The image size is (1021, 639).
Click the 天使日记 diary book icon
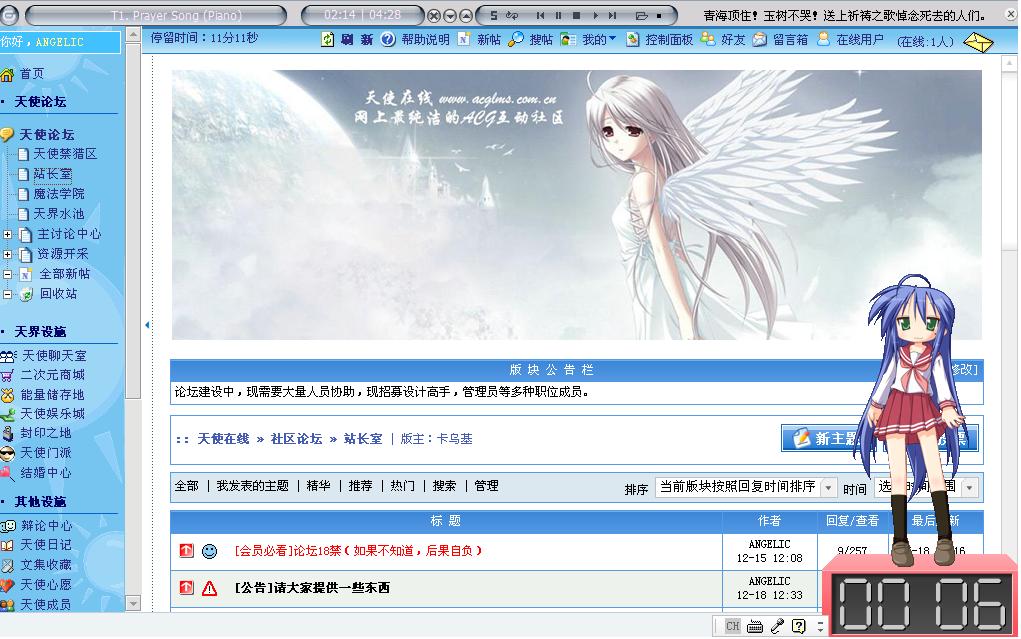click(x=7, y=545)
